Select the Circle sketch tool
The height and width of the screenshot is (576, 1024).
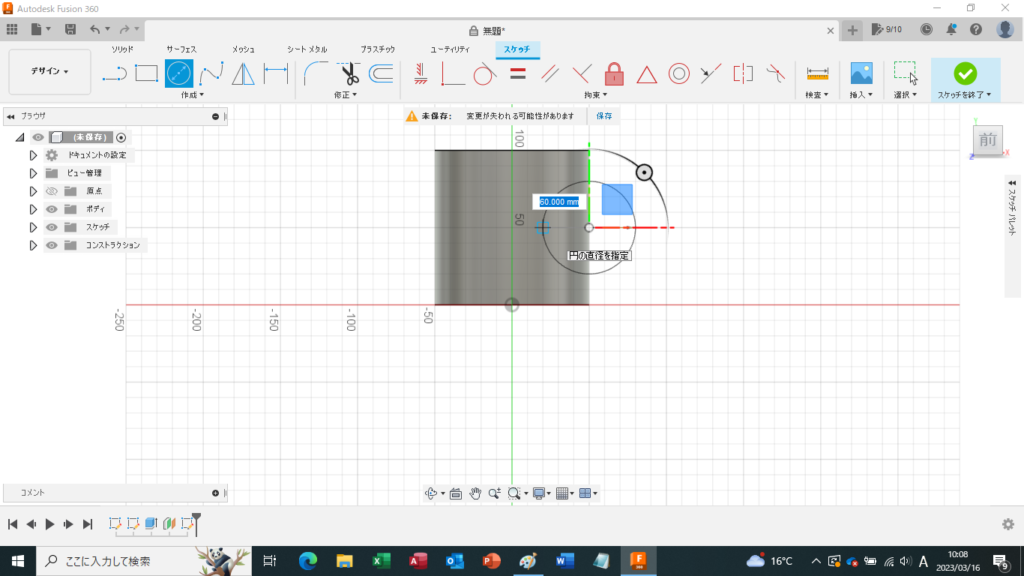[178, 74]
